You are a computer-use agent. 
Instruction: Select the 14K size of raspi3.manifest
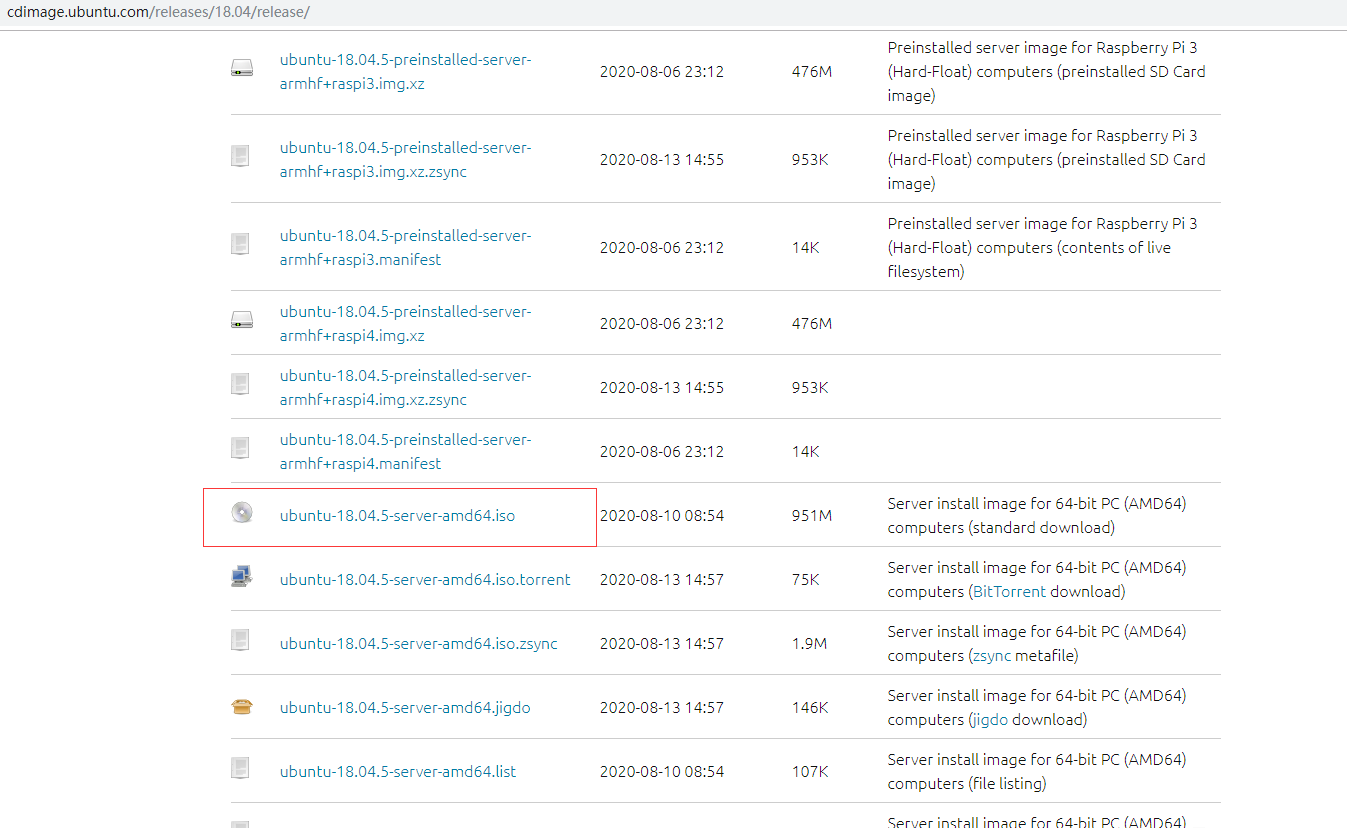click(x=806, y=248)
